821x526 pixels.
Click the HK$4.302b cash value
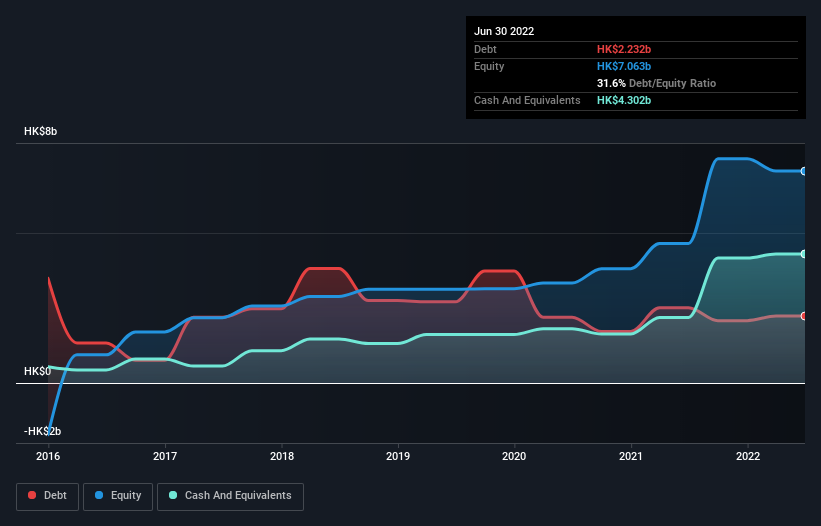pos(624,100)
